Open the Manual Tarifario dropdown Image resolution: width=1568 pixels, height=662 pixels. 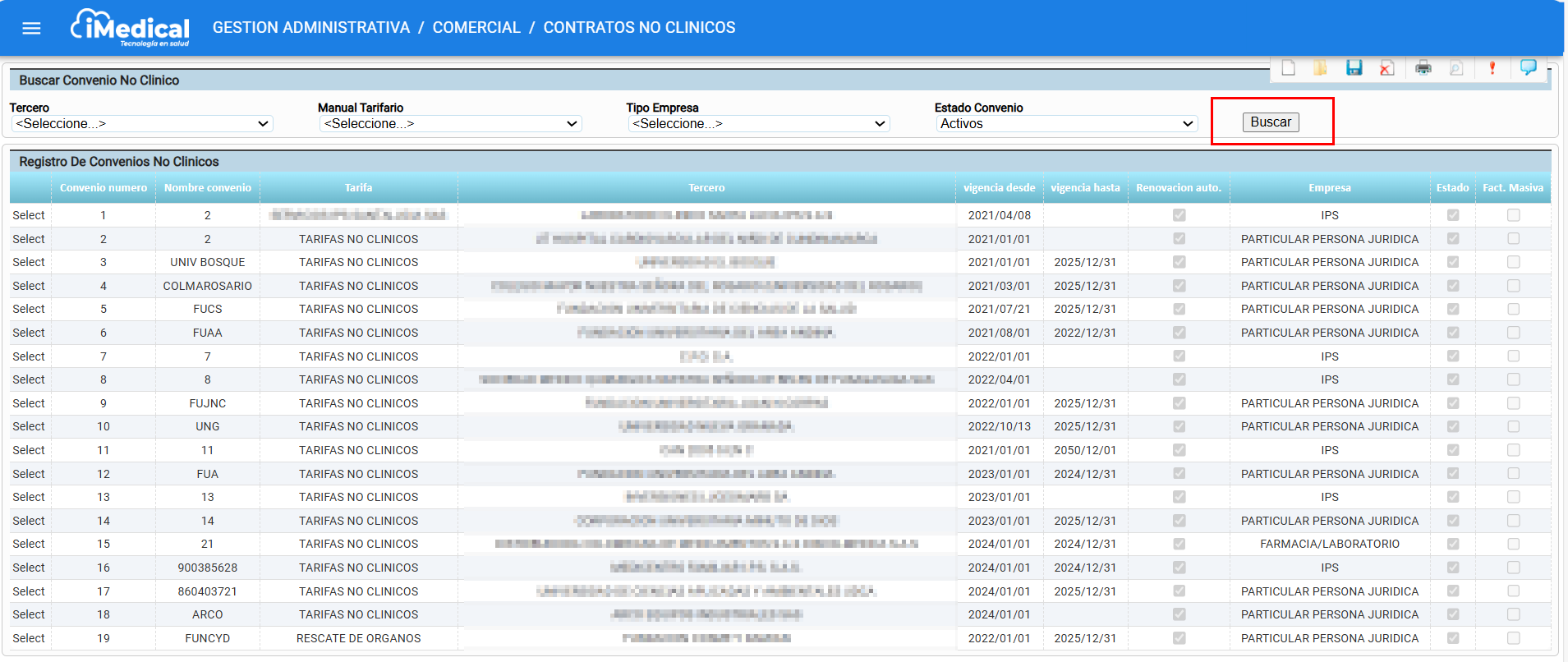point(450,123)
